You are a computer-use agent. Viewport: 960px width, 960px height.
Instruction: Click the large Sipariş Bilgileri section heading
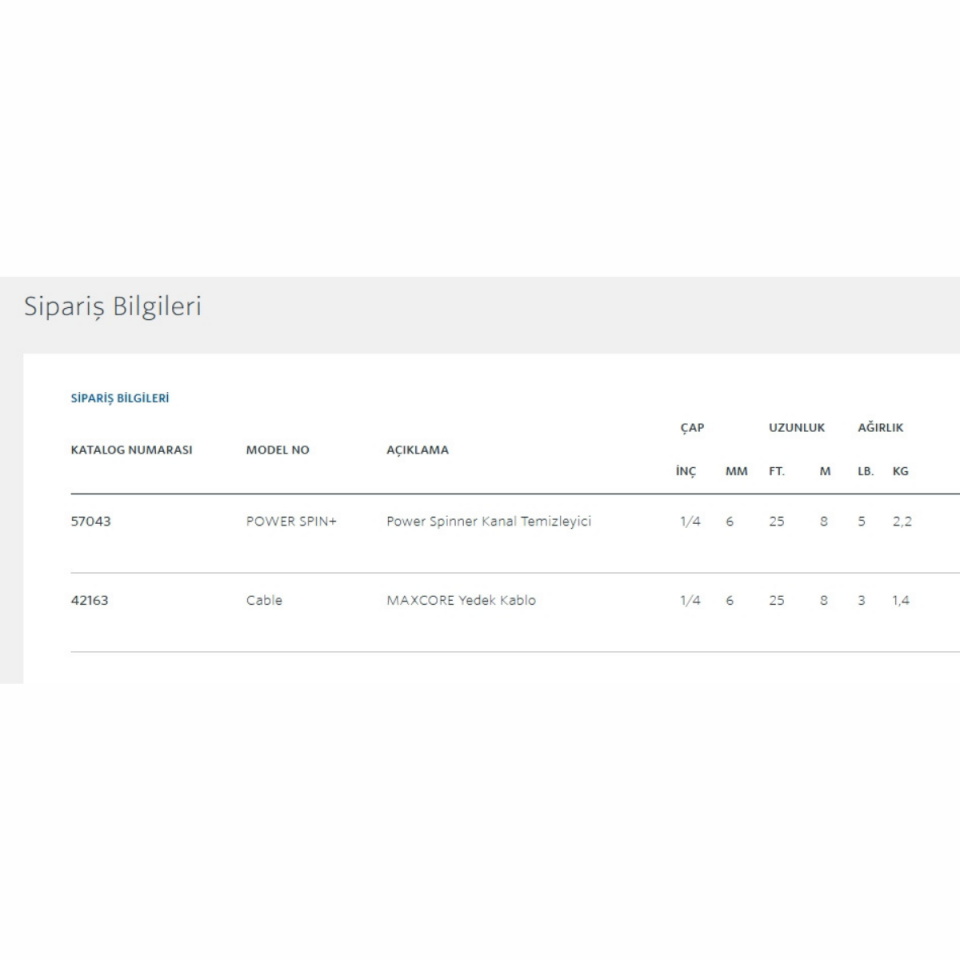click(x=112, y=307)
